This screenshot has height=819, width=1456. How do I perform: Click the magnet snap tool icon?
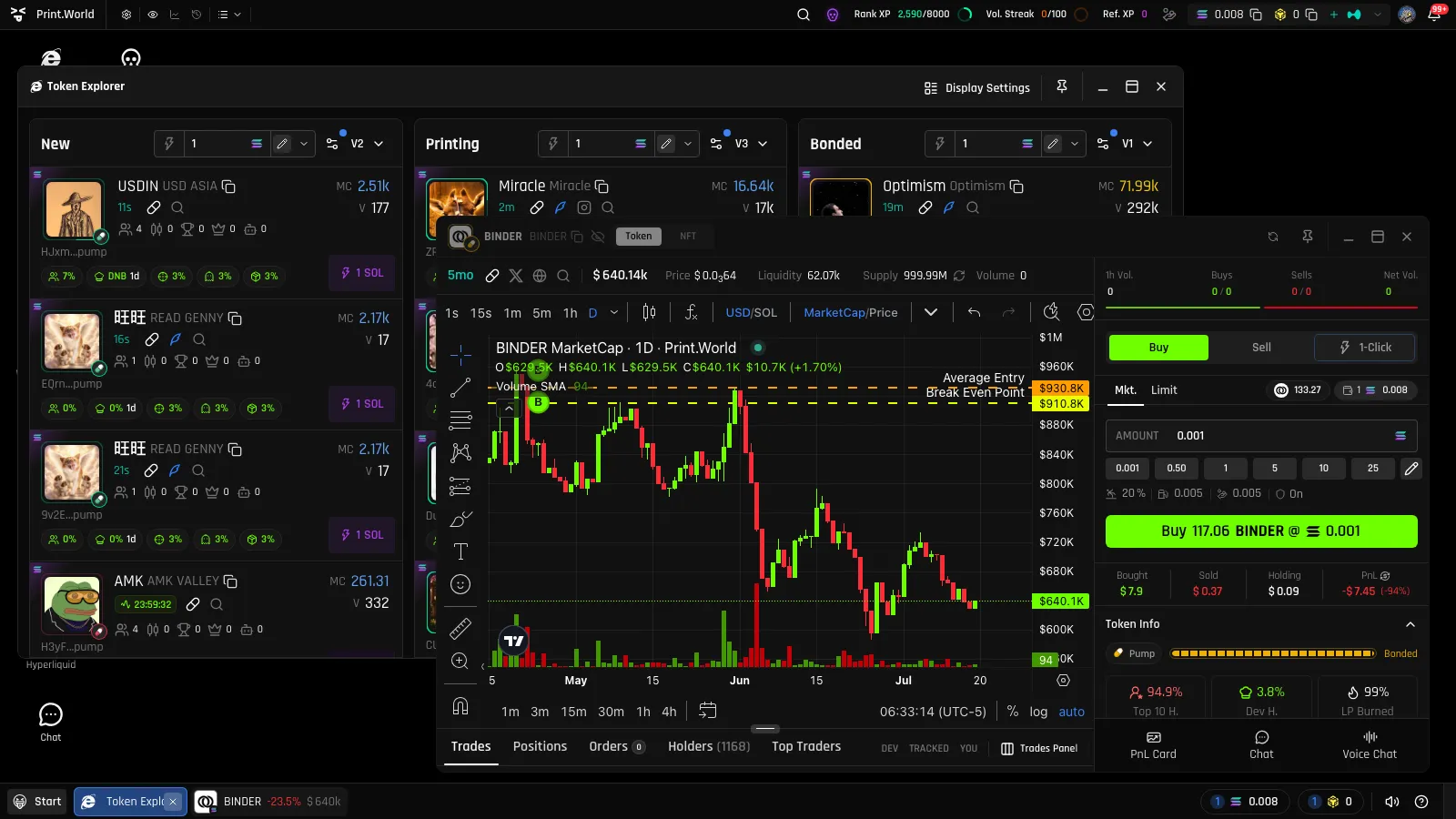pyautogui.click(x=460, y=706)
